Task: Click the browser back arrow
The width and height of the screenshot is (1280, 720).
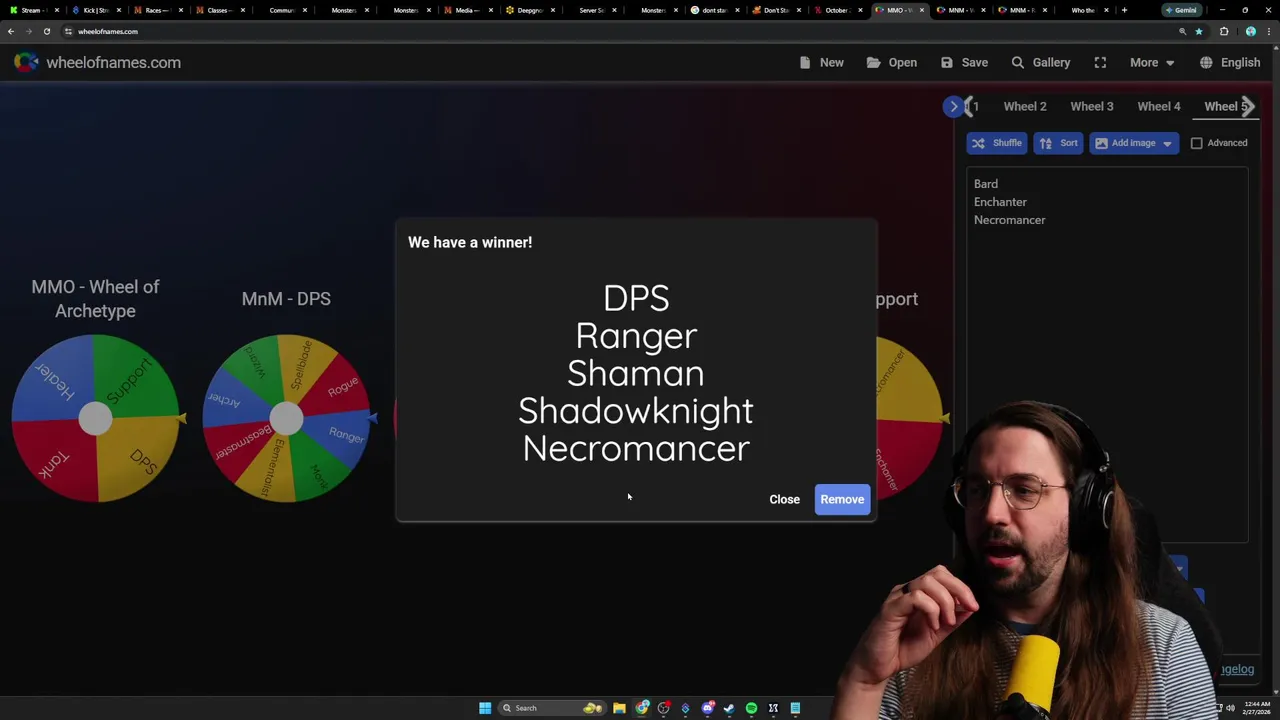Action: (x=11, y=31)
